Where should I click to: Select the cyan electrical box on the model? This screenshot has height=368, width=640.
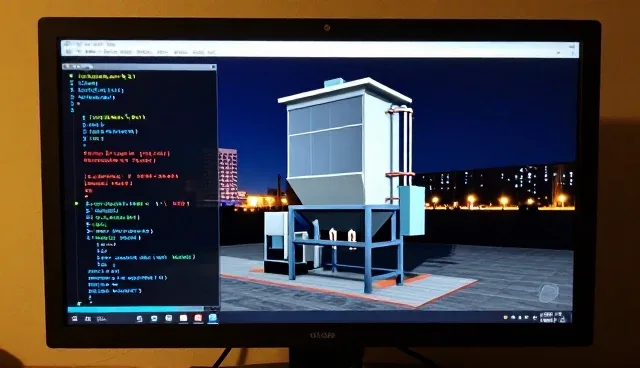[x=412, y=211]
